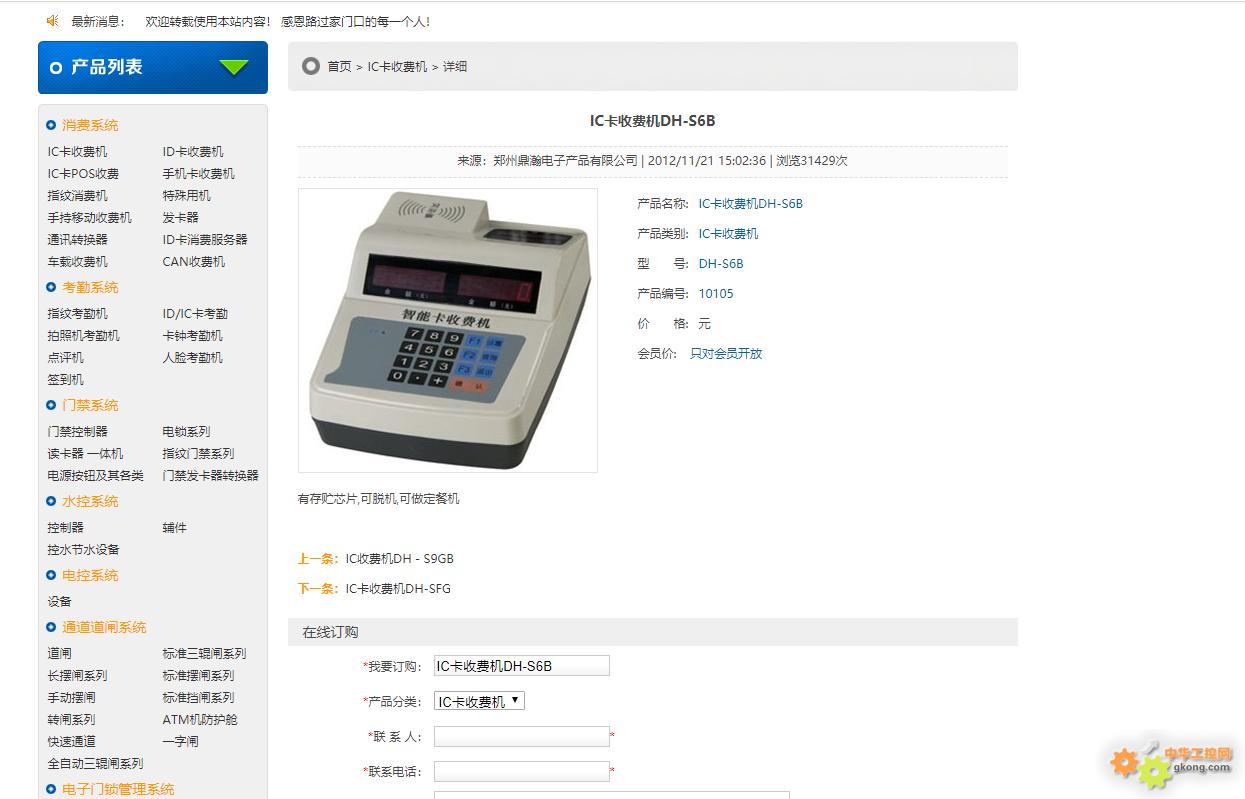The width and height of the screenshot is (1245, 799).
Task: Open the 产品分类 dropdown
Action: pyautogui.click(x=479, y=701)
